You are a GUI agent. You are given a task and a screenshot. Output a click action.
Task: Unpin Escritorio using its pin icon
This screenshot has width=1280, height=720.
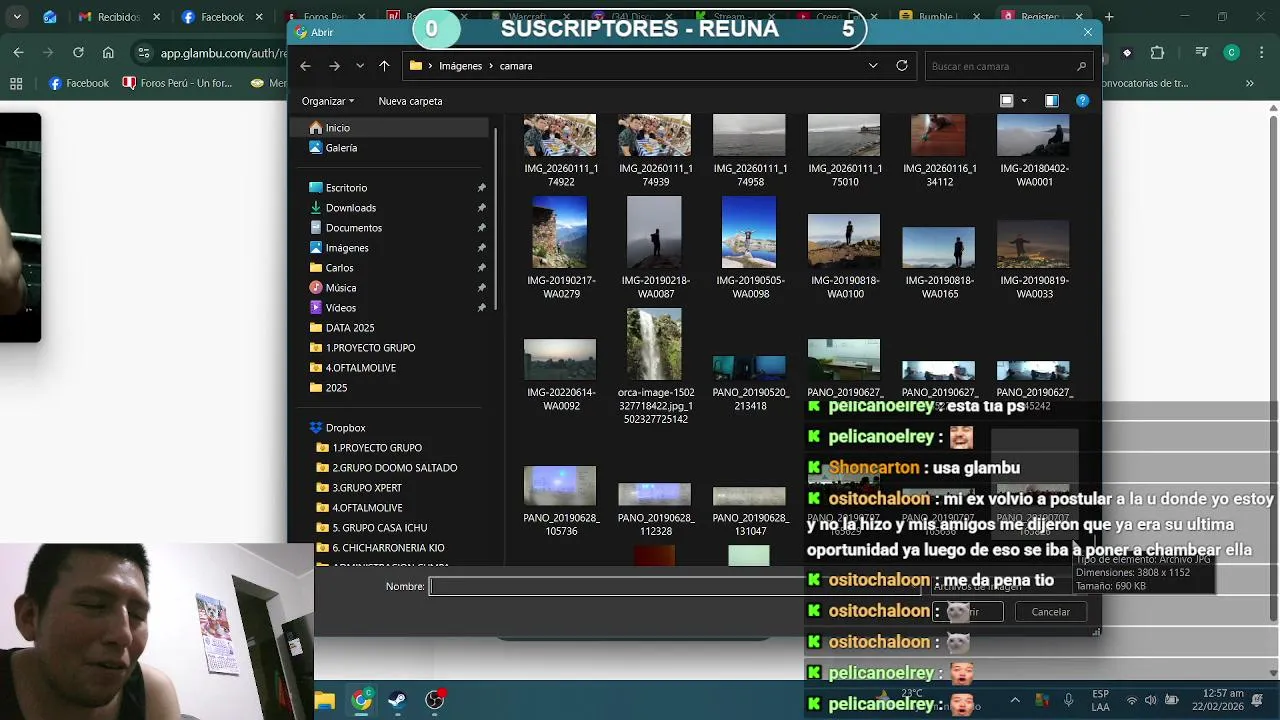pyautogui.click(x=481, y=188)
